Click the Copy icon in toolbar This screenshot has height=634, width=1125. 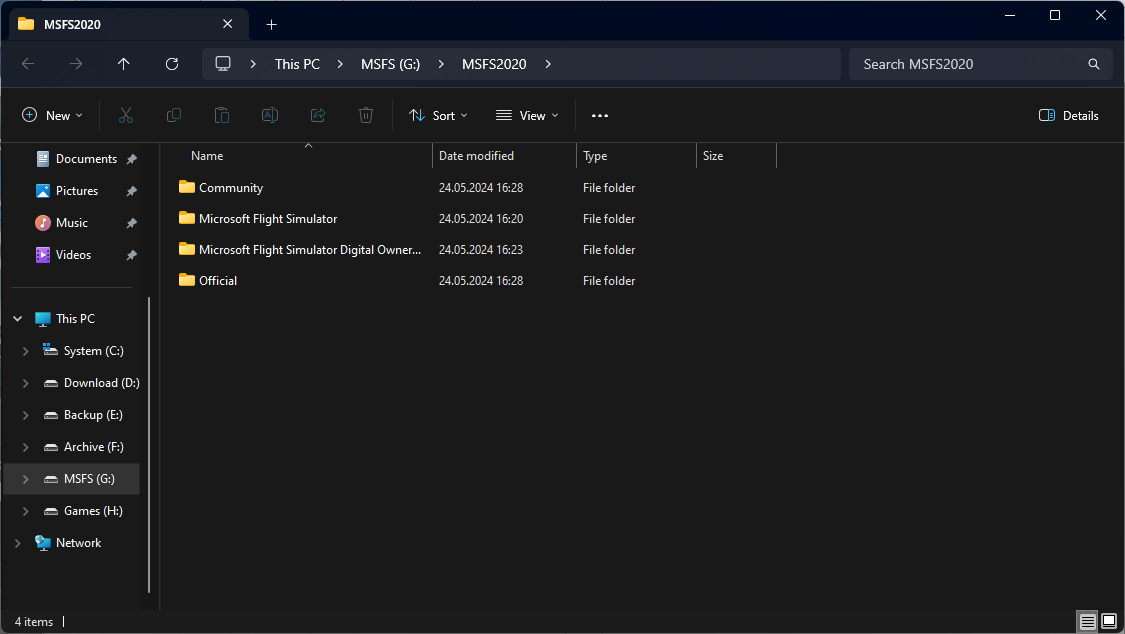[174, 116]
